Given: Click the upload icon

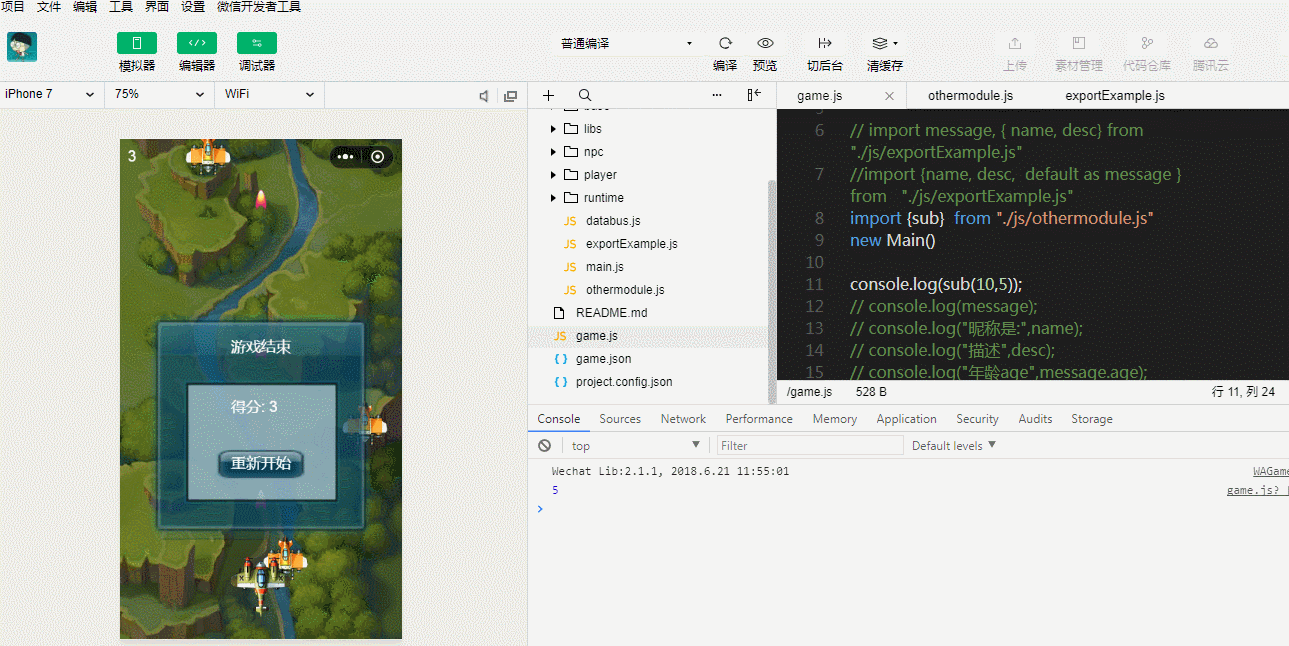Looking at the screenshot, I should [1015, 43].
